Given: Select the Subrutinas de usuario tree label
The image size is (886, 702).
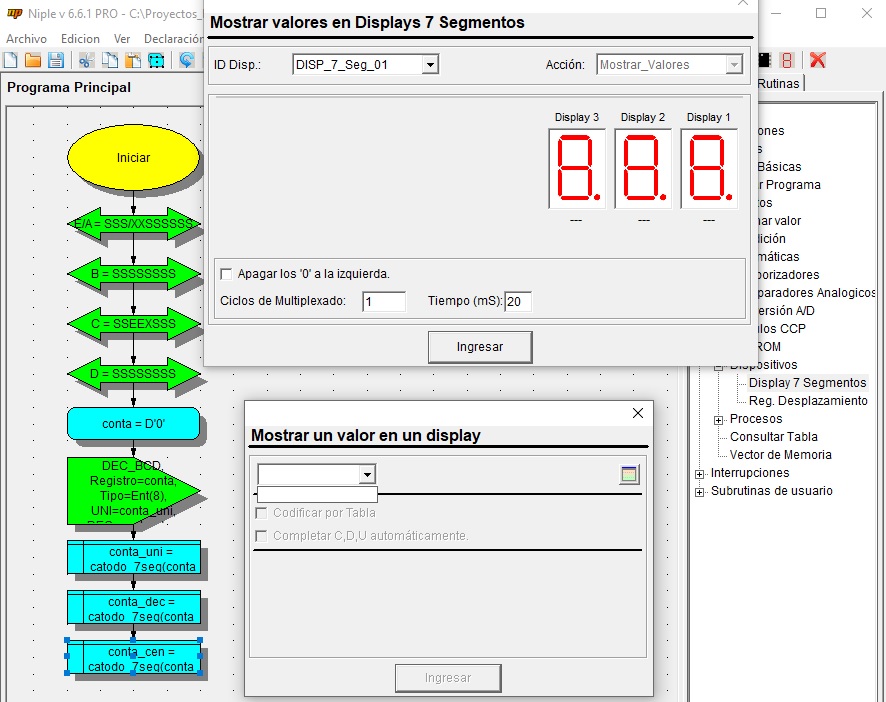Looking at the screenshot, I should coord(771,491).
